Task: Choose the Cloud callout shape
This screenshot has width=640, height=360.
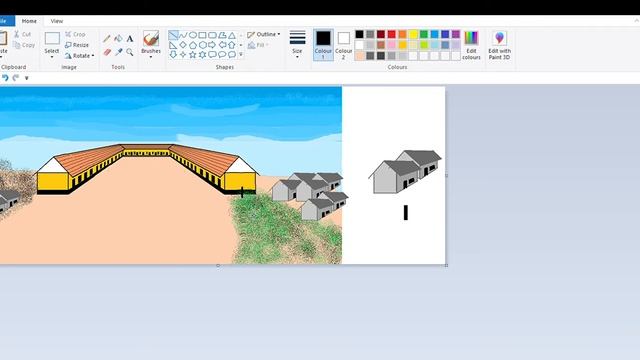Action: click(232, 54)
